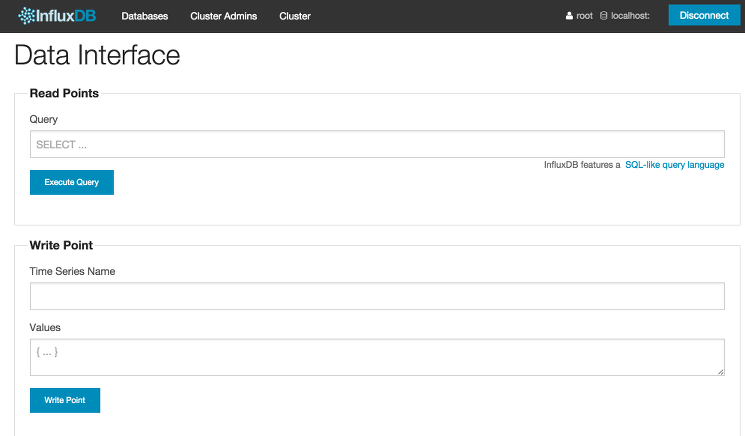
Task: Focus the Values textarea
Action: tap(377, 357)
